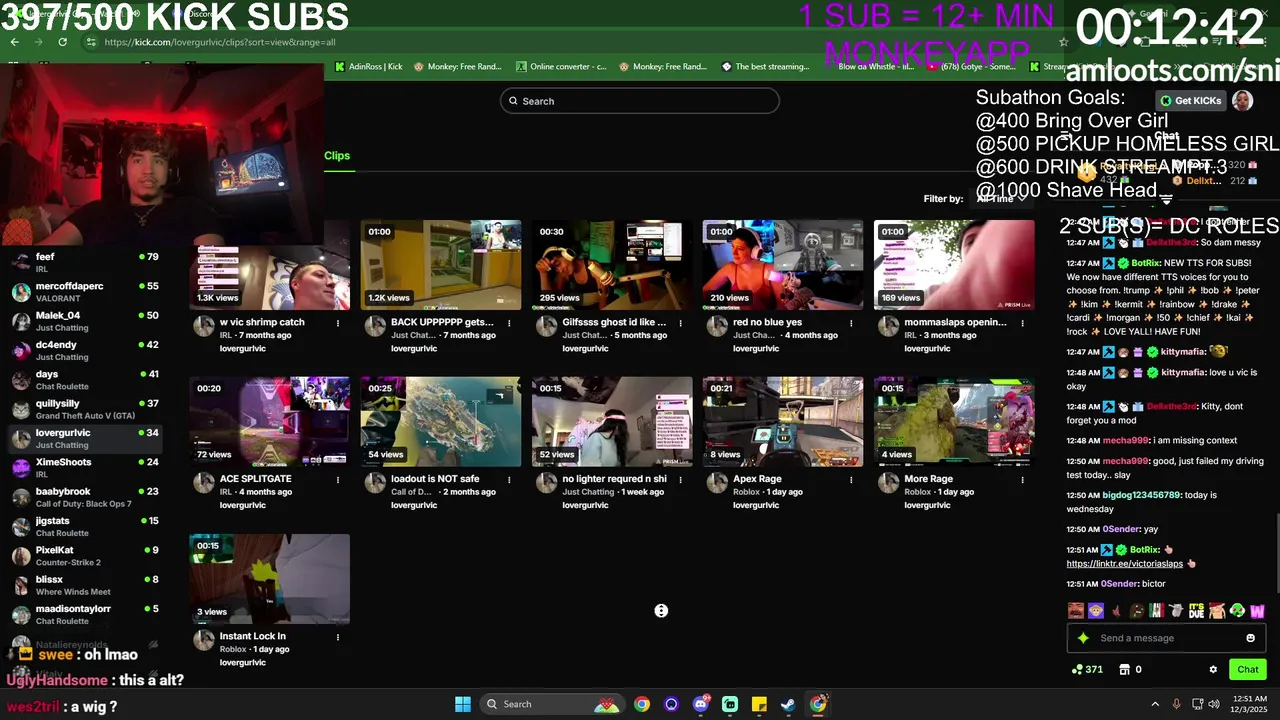
Task: Open the All Time filter dropdown
Action: 1001,199
